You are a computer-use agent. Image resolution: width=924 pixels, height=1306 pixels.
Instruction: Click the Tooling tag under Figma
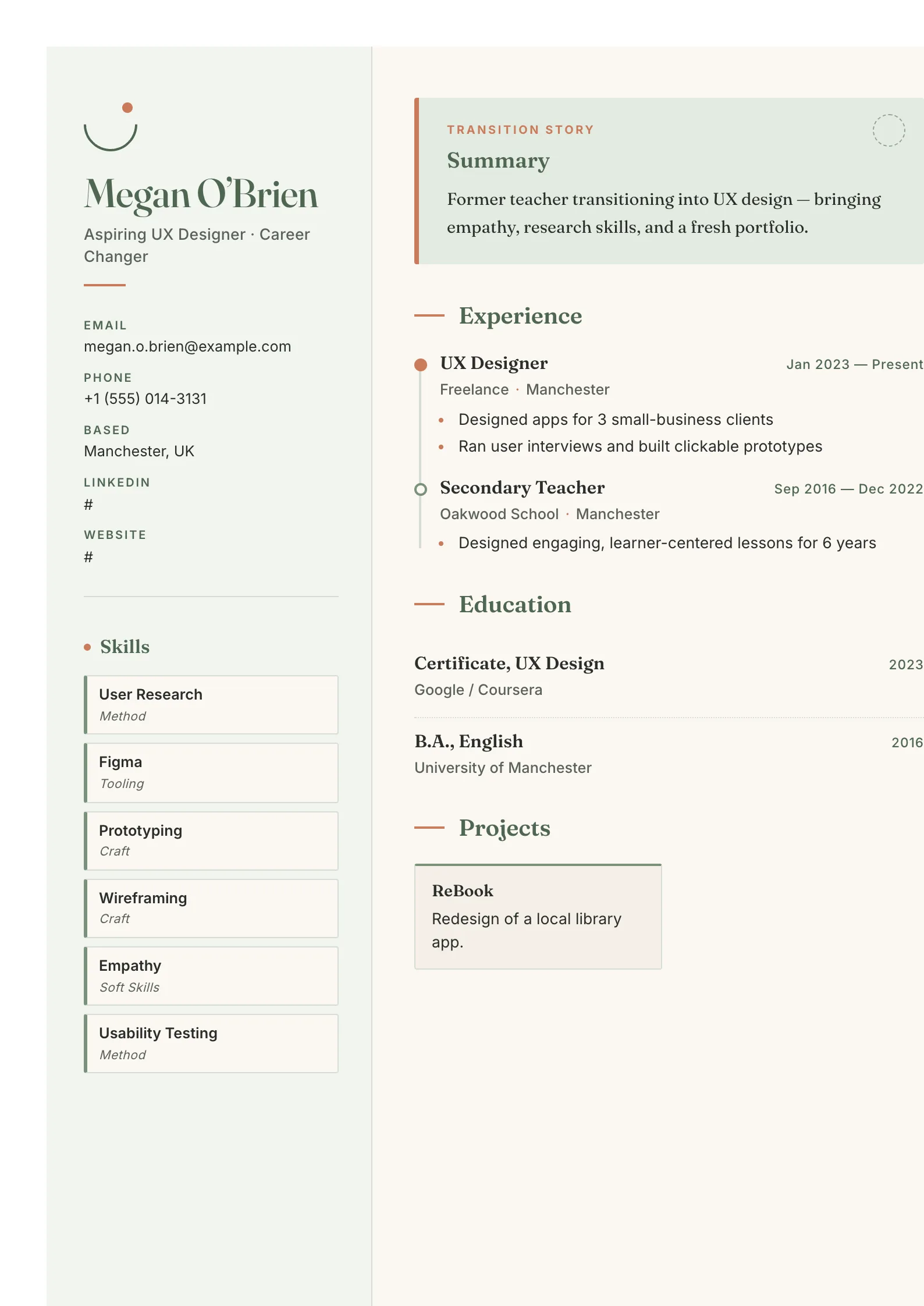pos(122,783)
